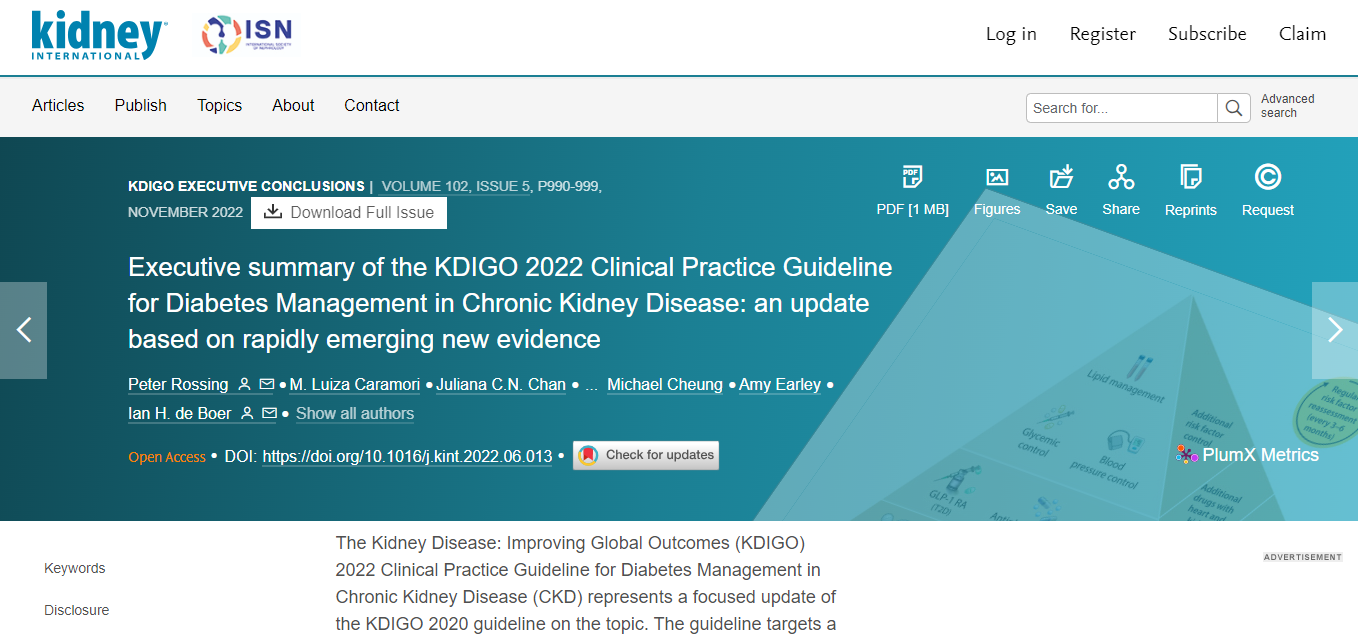Go to the previous article via left arrow
Image resolution: width=1358 pixels, height=635 pixels.
tap(23, 330)
